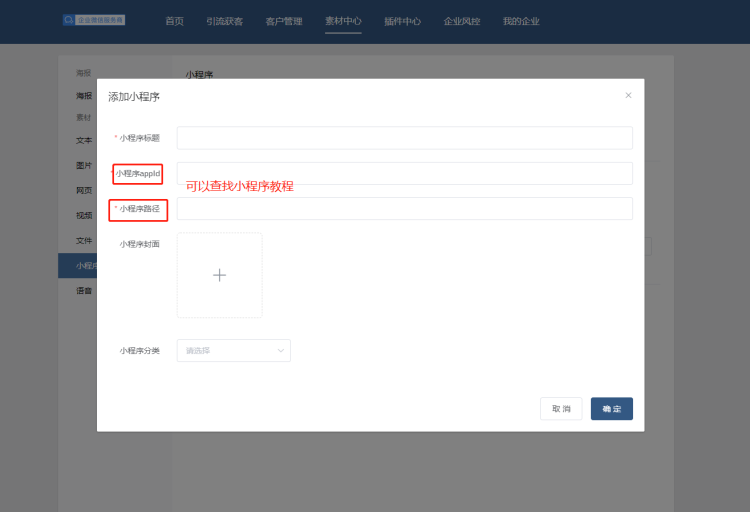Click the 小程序标题 input field
The height and width of the screenshot is (512, 750).
tap(404, 138)
